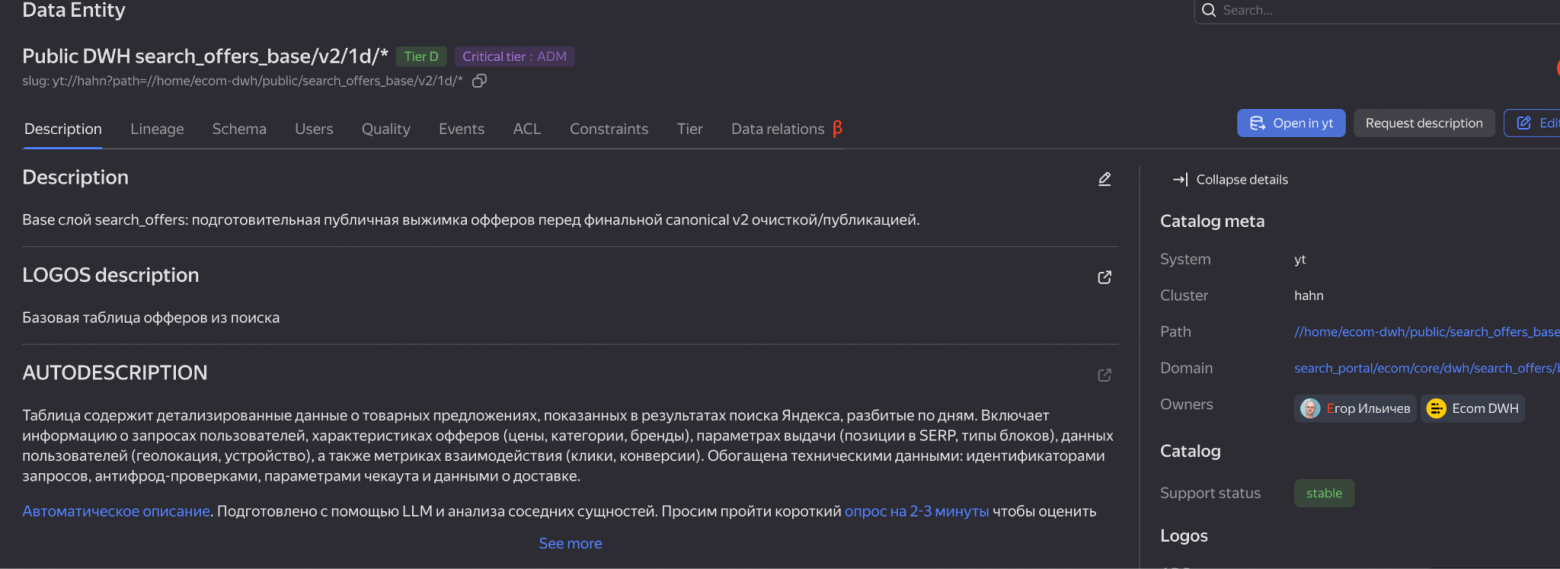This screenshot has width=1560, height=569.
Task: Switch to the Description tab
Action: click(x=63, y=129)
